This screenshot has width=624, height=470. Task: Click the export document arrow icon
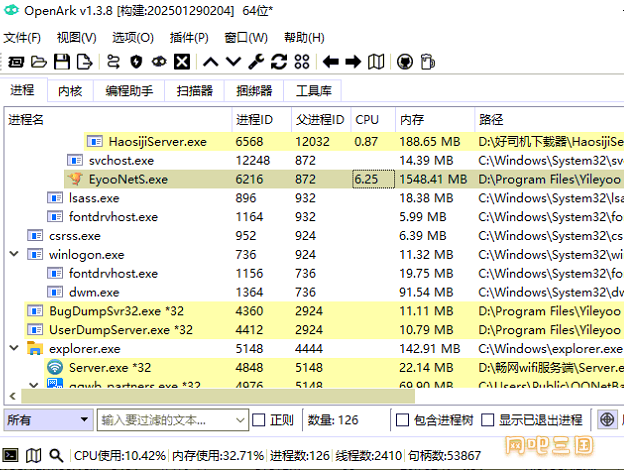pyautogui.click(x=84, y=62)
